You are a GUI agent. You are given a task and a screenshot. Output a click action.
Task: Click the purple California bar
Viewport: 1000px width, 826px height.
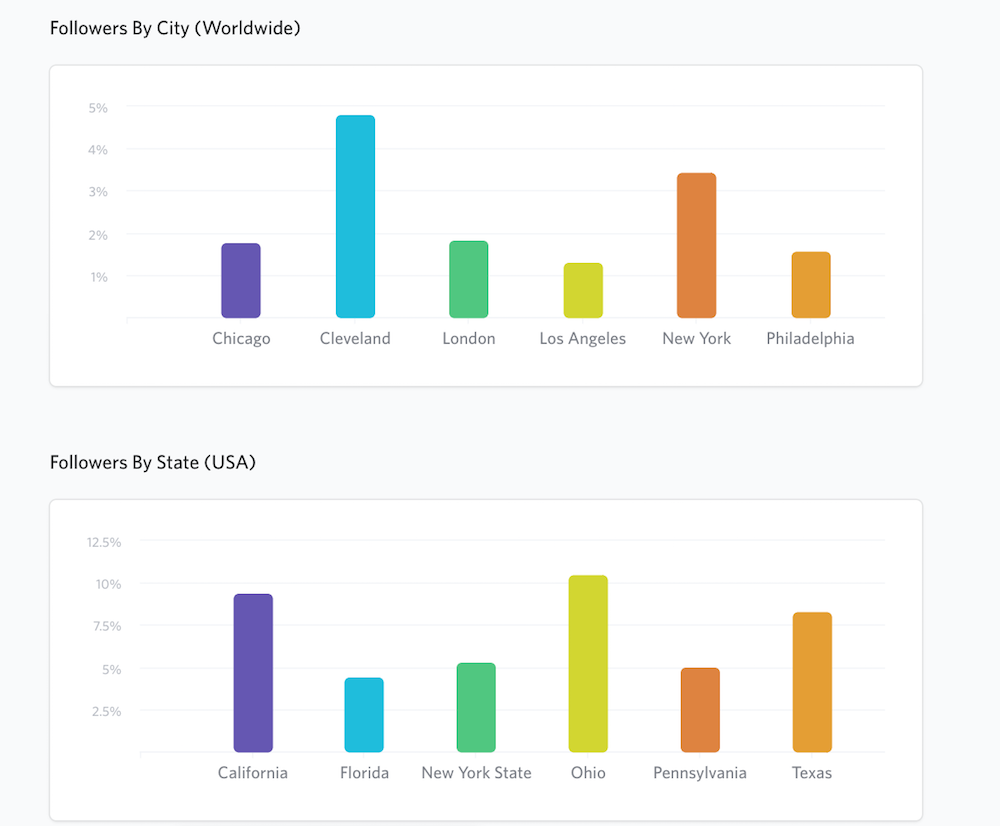[253, 673]
